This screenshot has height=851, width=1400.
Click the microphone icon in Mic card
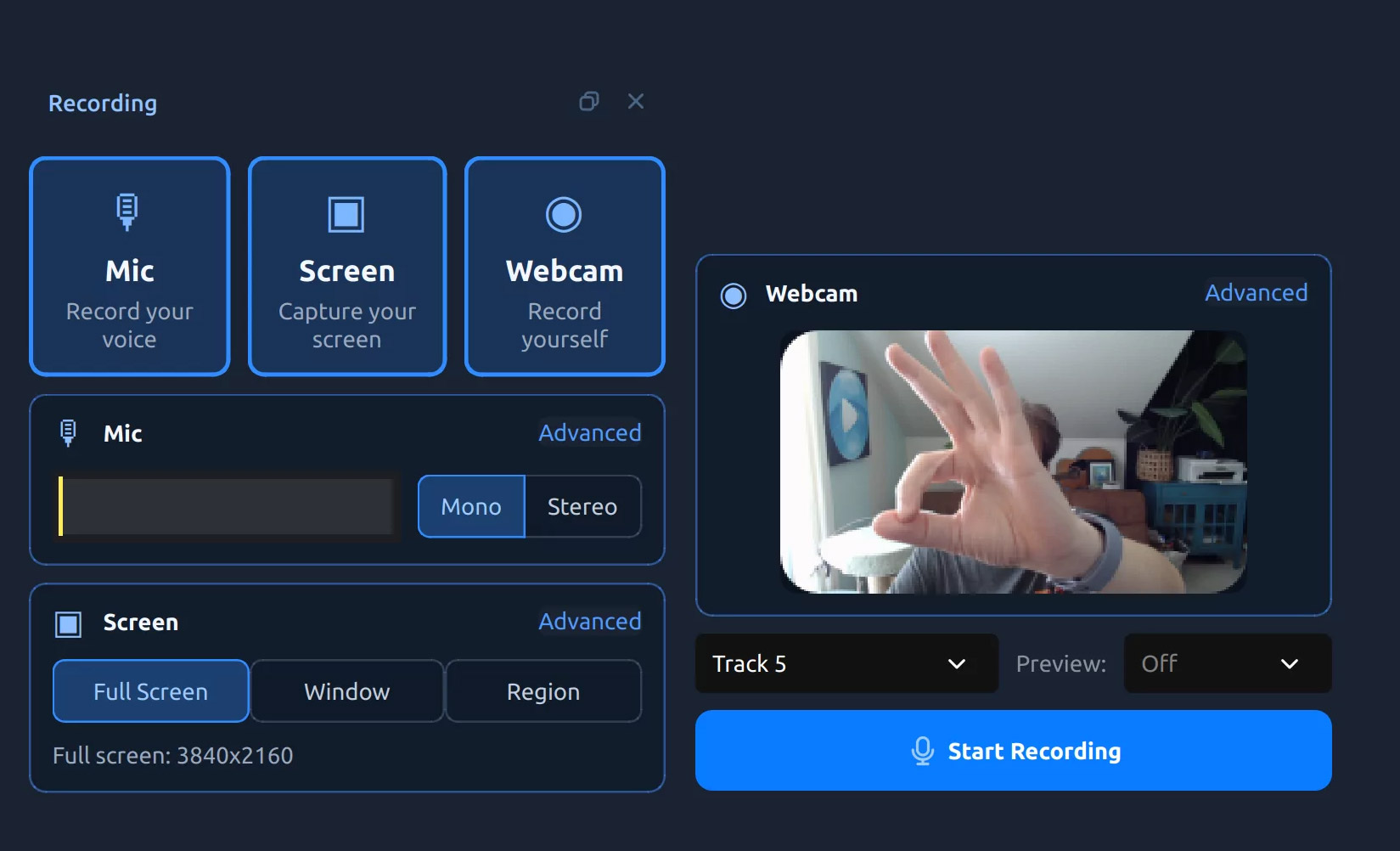[127, 212]
